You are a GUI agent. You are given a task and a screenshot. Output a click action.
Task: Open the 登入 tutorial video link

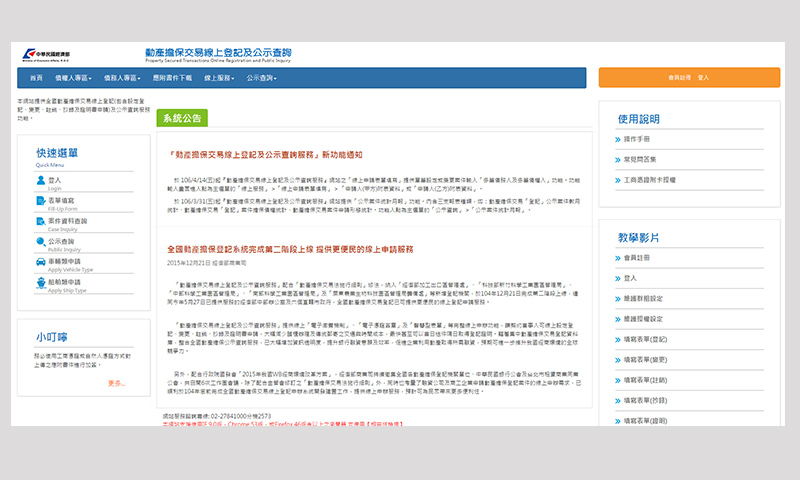(x=630, y=278)
